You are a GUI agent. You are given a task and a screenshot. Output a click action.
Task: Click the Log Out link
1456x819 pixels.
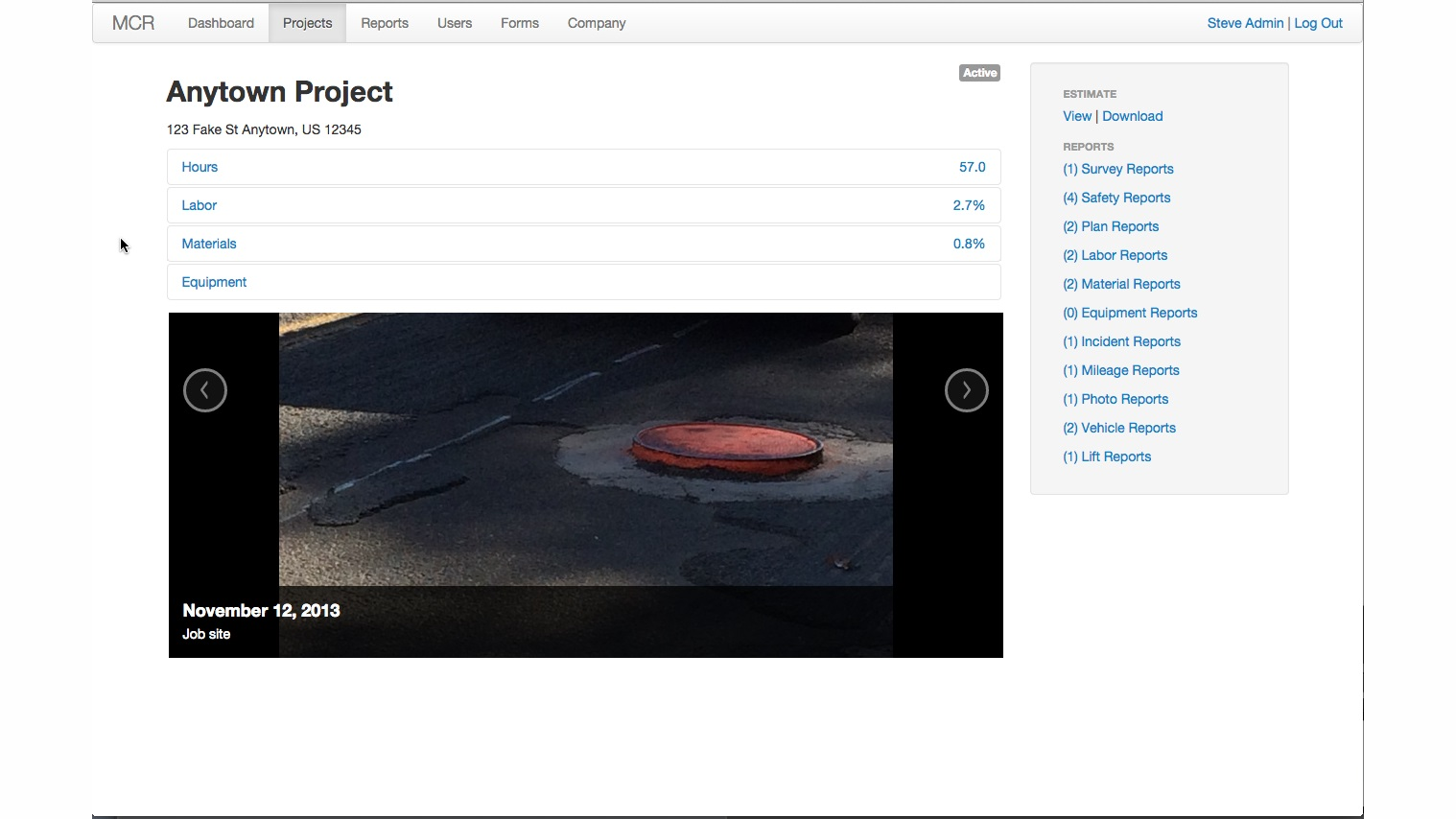click(x=1319, y=23)
